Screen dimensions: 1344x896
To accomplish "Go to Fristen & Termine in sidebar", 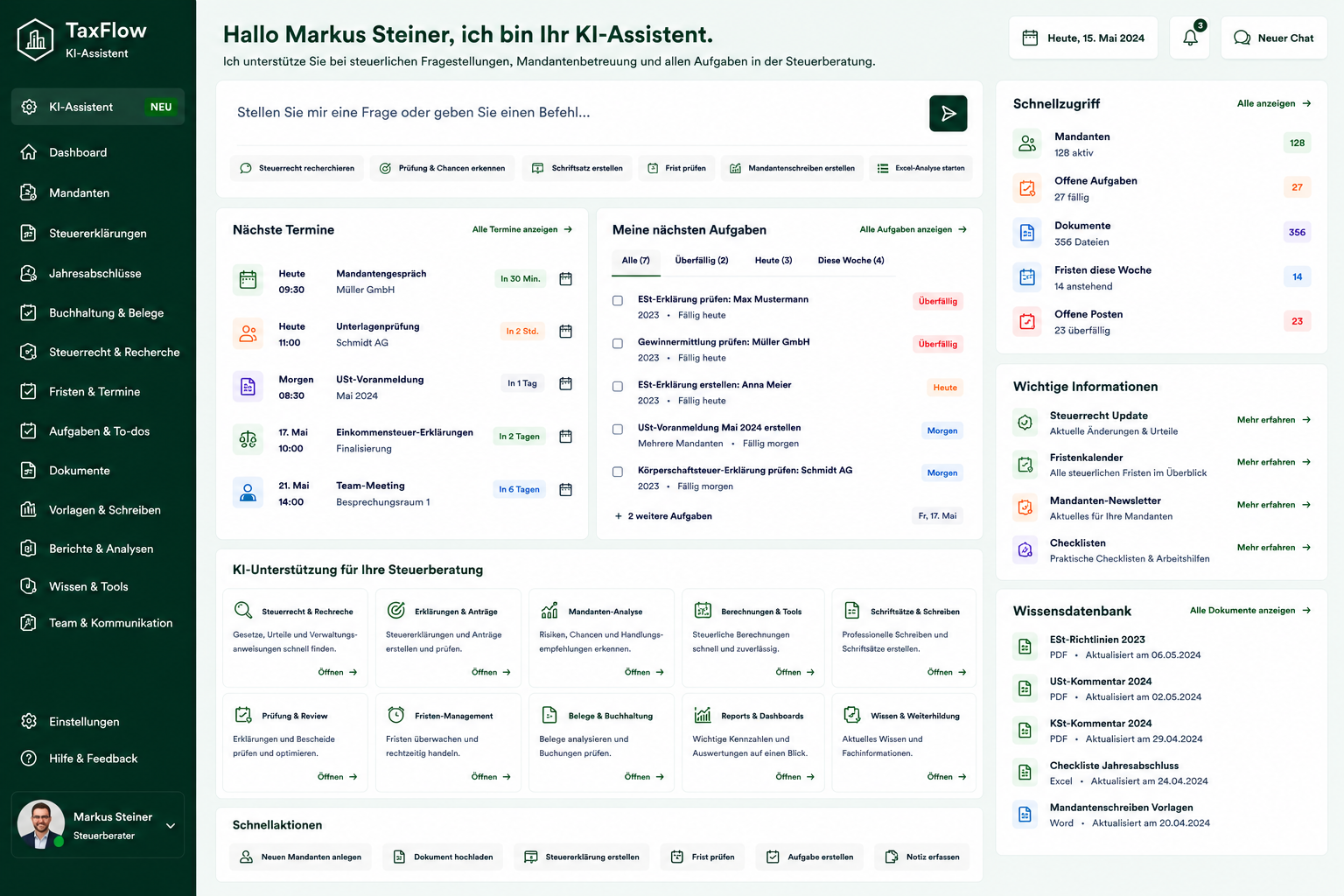I will [98, 391].
